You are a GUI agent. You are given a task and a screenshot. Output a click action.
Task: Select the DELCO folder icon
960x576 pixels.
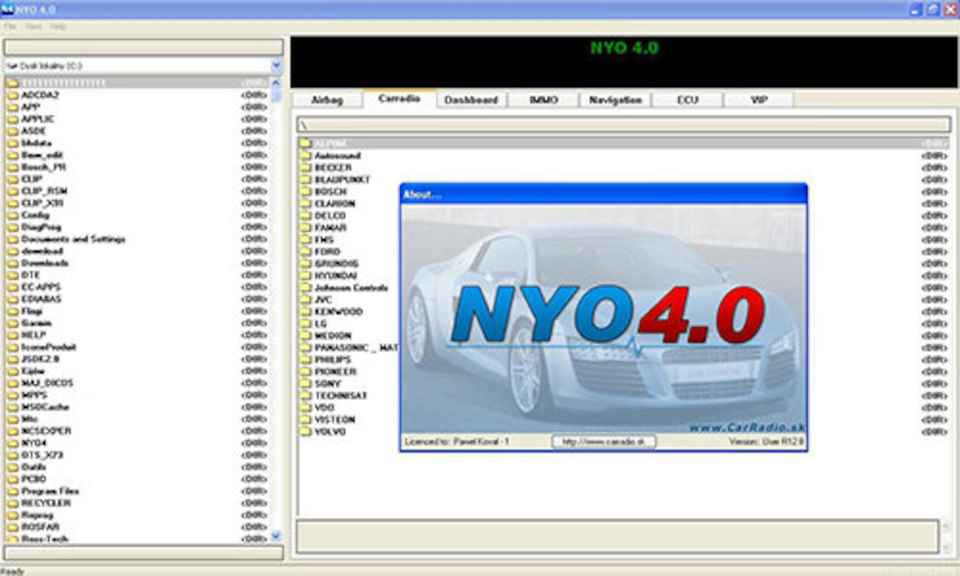click(306, 215)
